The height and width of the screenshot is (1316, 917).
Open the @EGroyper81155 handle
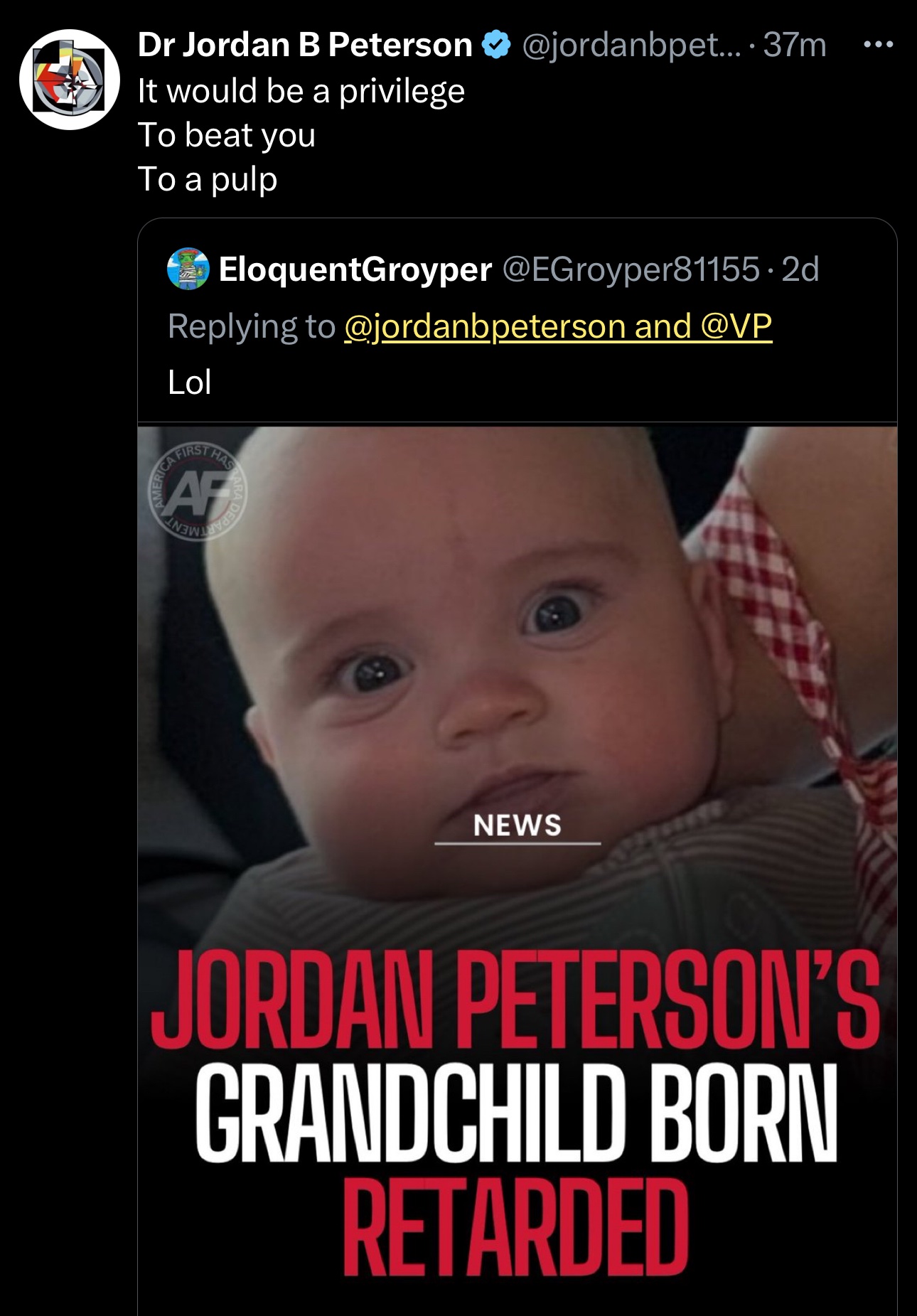pyautogui.click(x=631, y=269)
